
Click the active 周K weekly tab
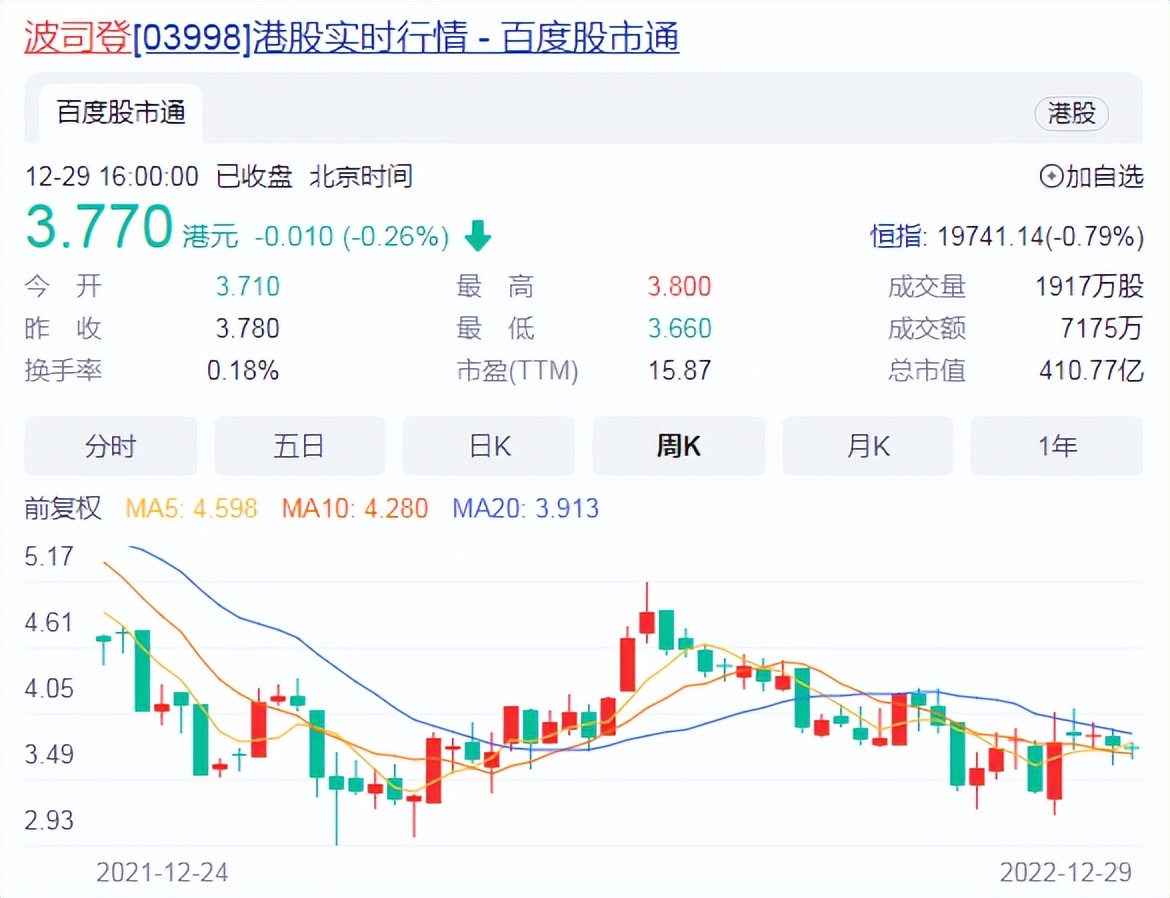(x=678, y=446)
